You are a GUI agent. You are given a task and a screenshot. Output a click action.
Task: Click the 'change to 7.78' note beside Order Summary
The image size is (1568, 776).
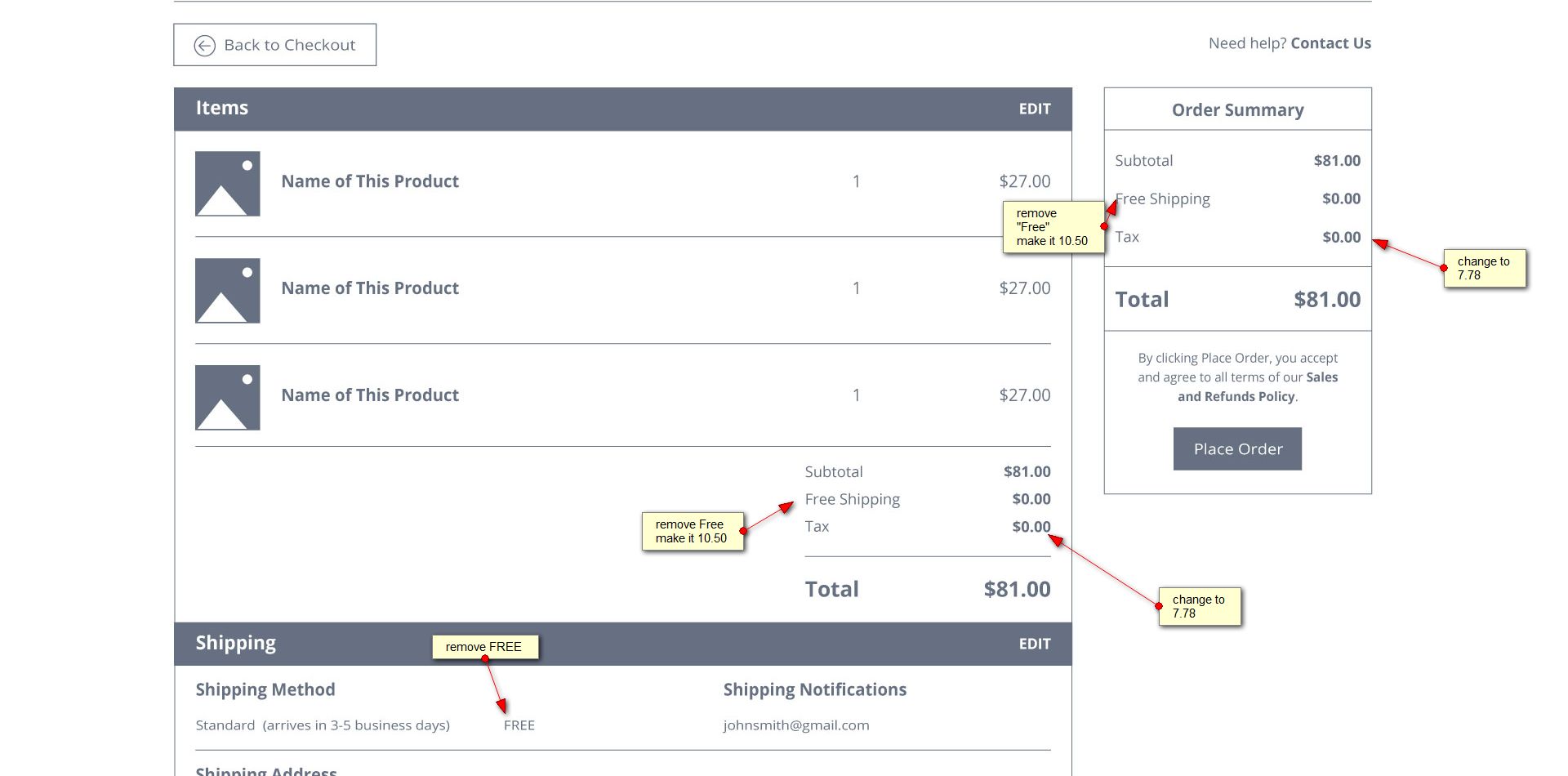(x=1484, y=268)
